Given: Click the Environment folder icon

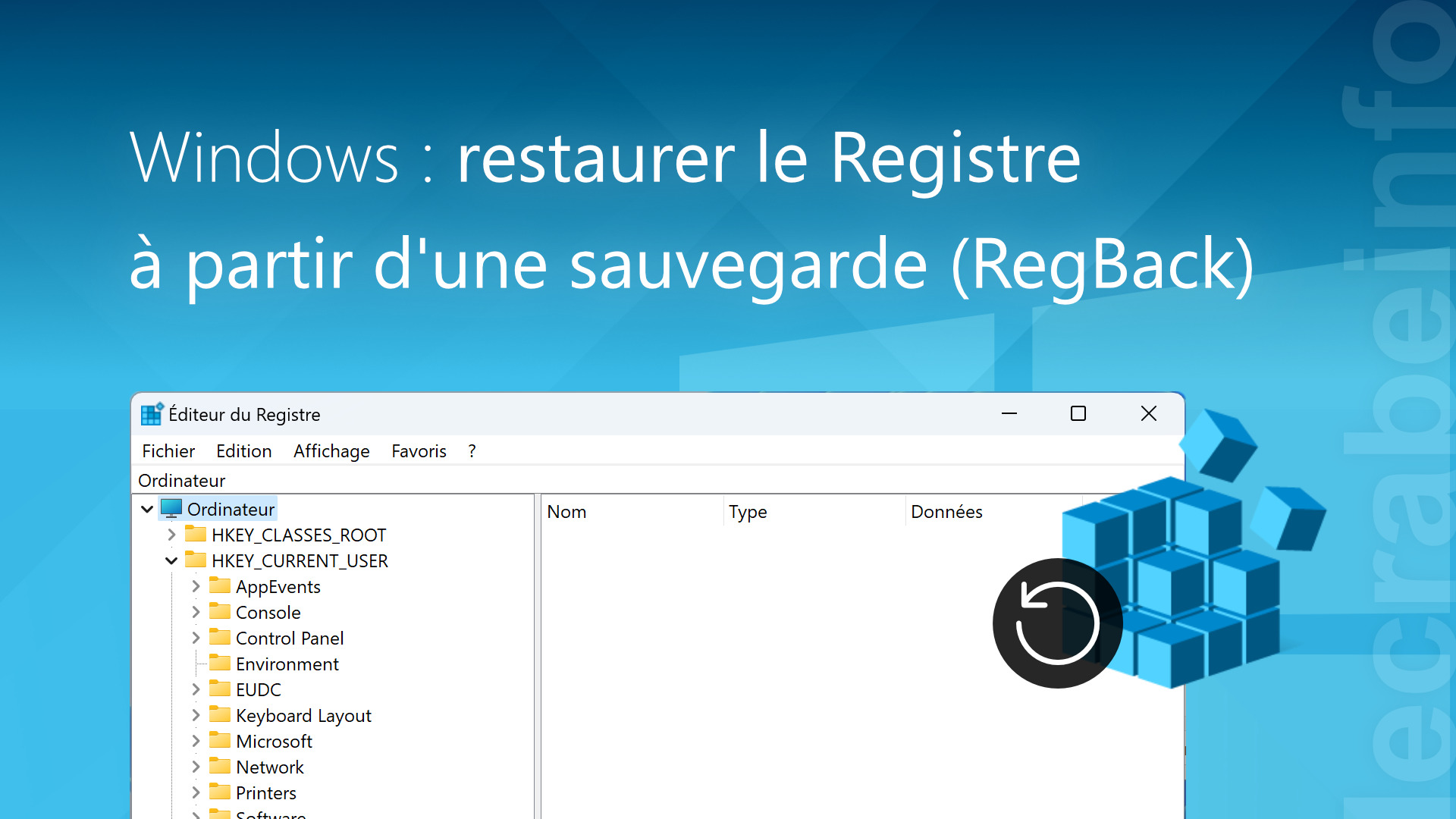Looking at the screenshot, I should (220, 663).
